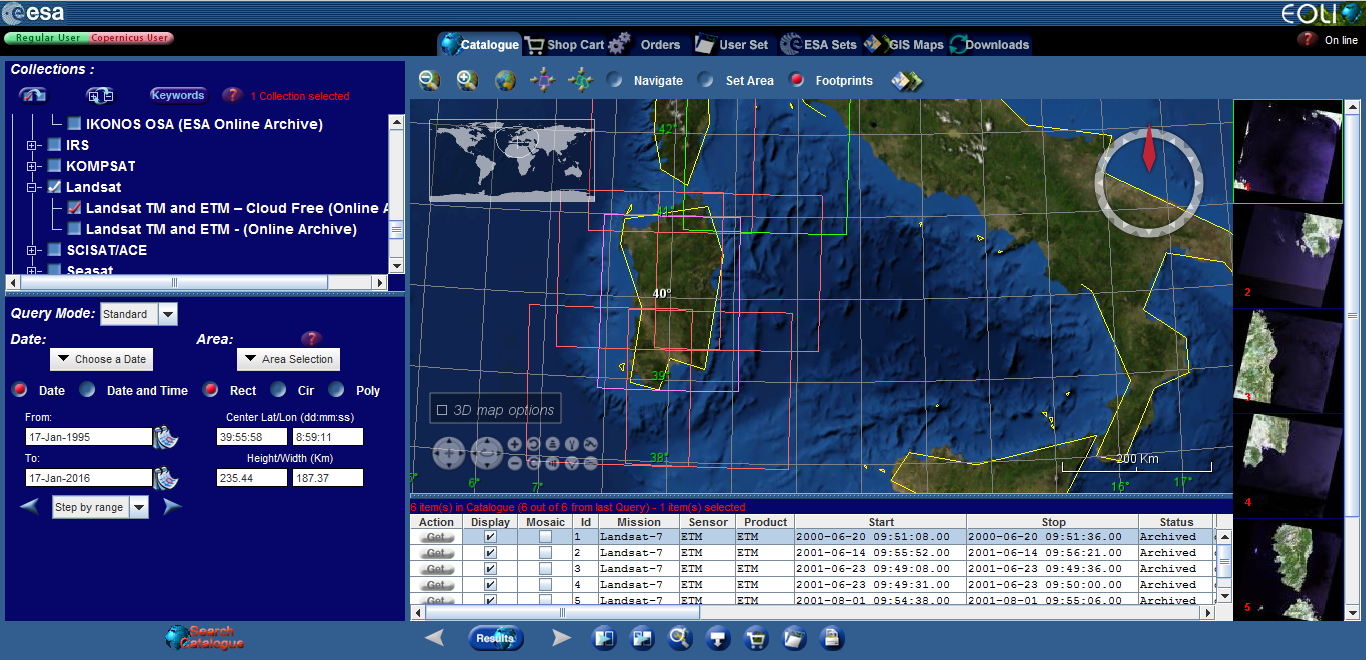Click the first panel-layout icon in bottom toolbar
Viewport: 1366px width, 660px height.
pos(604,638)
